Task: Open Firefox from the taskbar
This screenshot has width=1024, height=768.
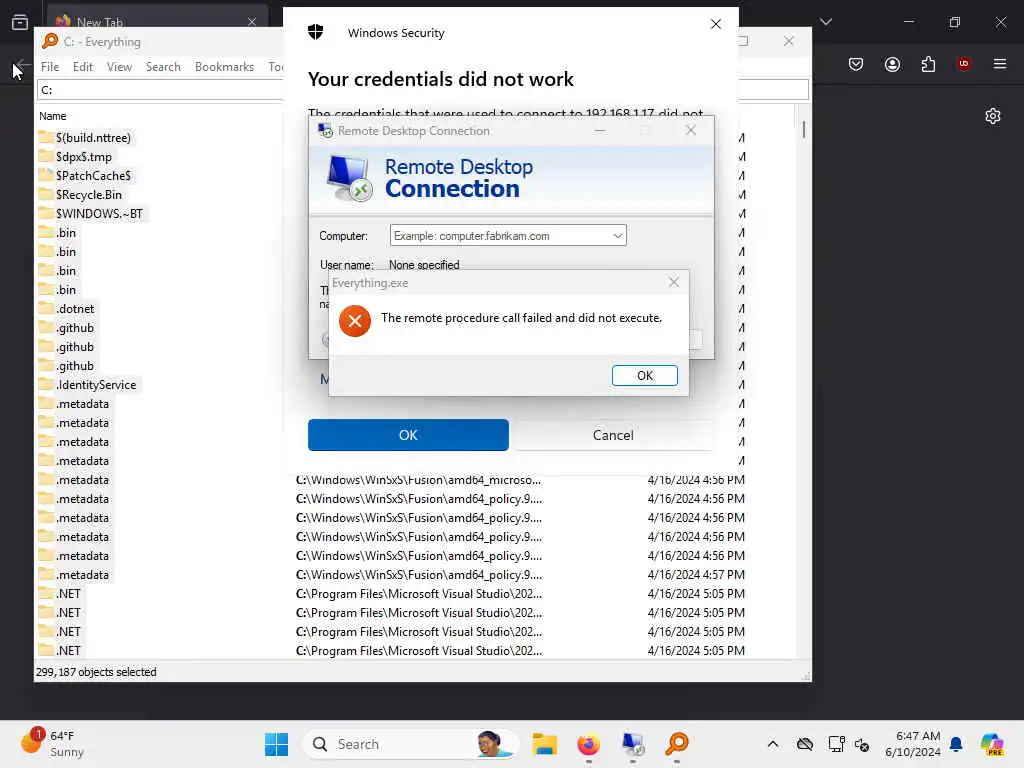Action: [588, 744]
